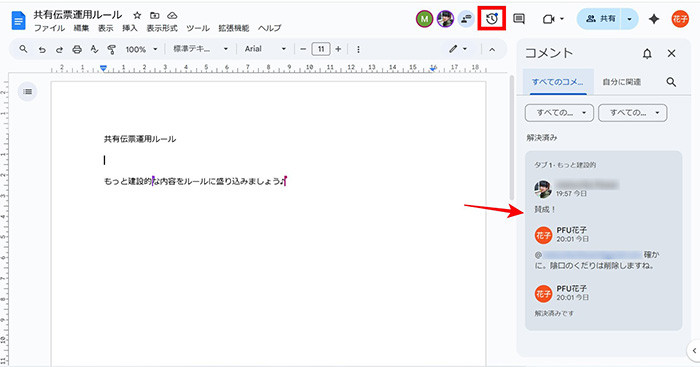The width and height of the screenshot is (700, 367).
Task: Open the Arial font dropdown
Action: (x=265, y=49)
